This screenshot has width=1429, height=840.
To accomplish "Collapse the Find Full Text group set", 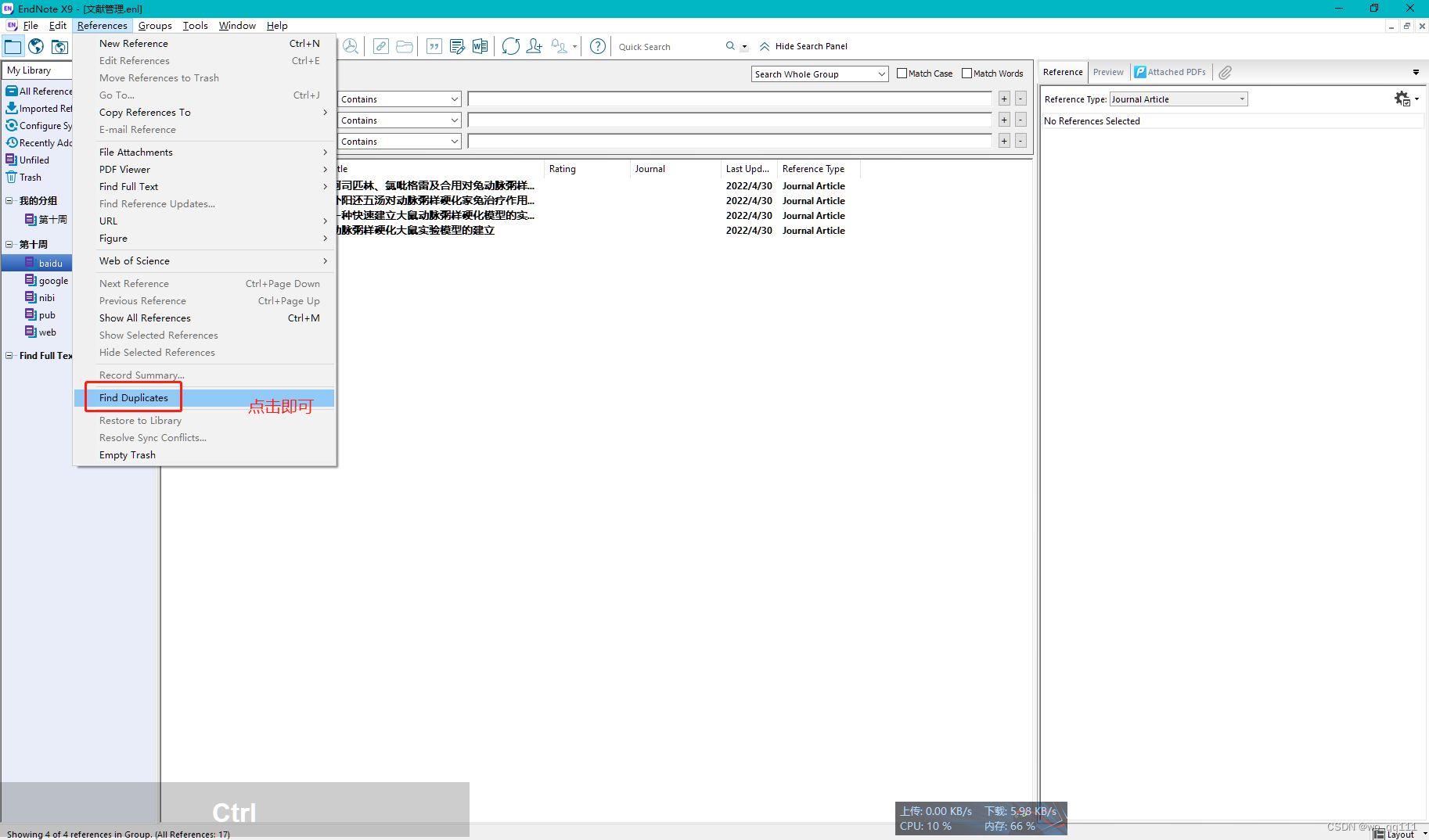I will pyautogui.click(x=9, y=356).
